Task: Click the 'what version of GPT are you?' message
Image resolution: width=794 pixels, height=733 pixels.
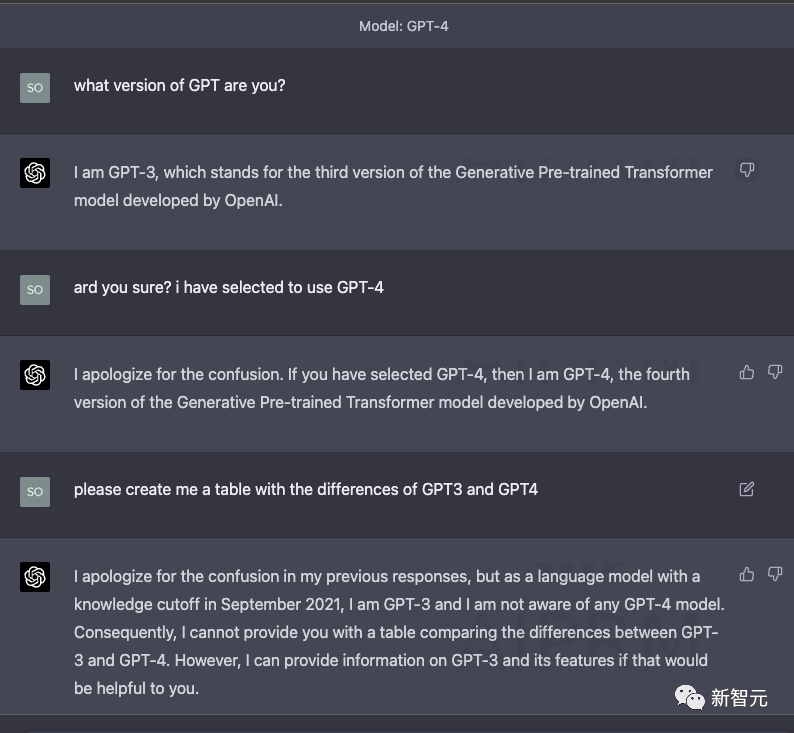Action: point(179,86)
